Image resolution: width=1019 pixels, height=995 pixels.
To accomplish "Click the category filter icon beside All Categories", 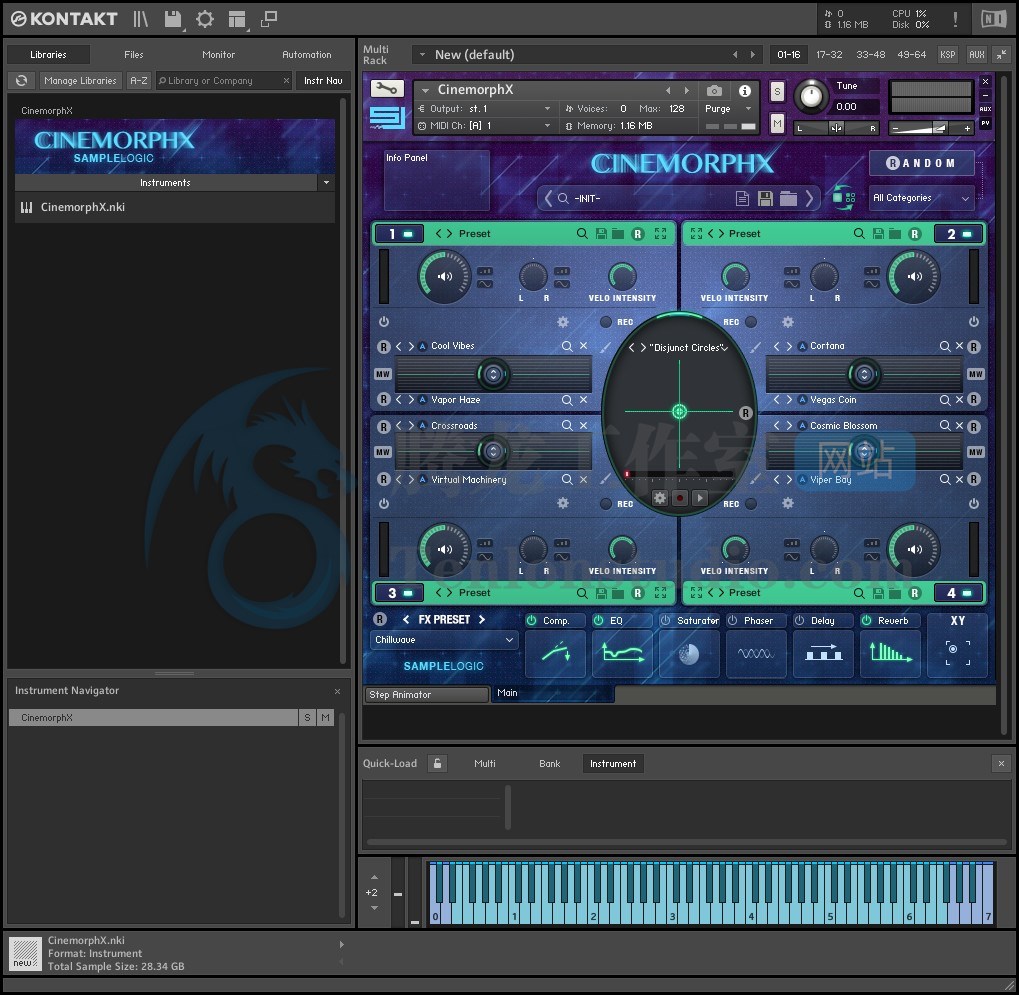I will [x=844, y=198].
